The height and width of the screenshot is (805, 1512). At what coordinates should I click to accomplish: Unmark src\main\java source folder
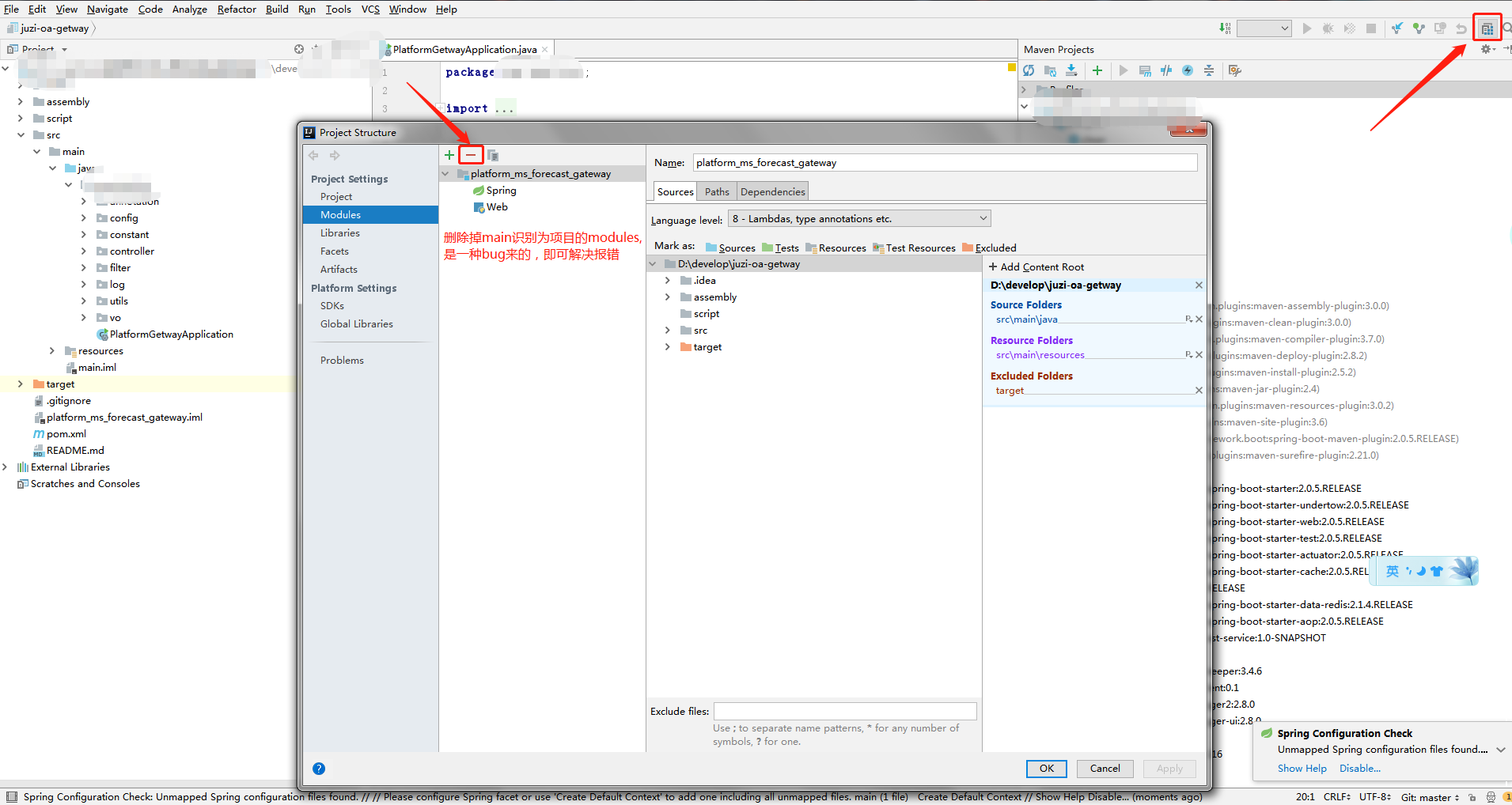click(1199, 319)
